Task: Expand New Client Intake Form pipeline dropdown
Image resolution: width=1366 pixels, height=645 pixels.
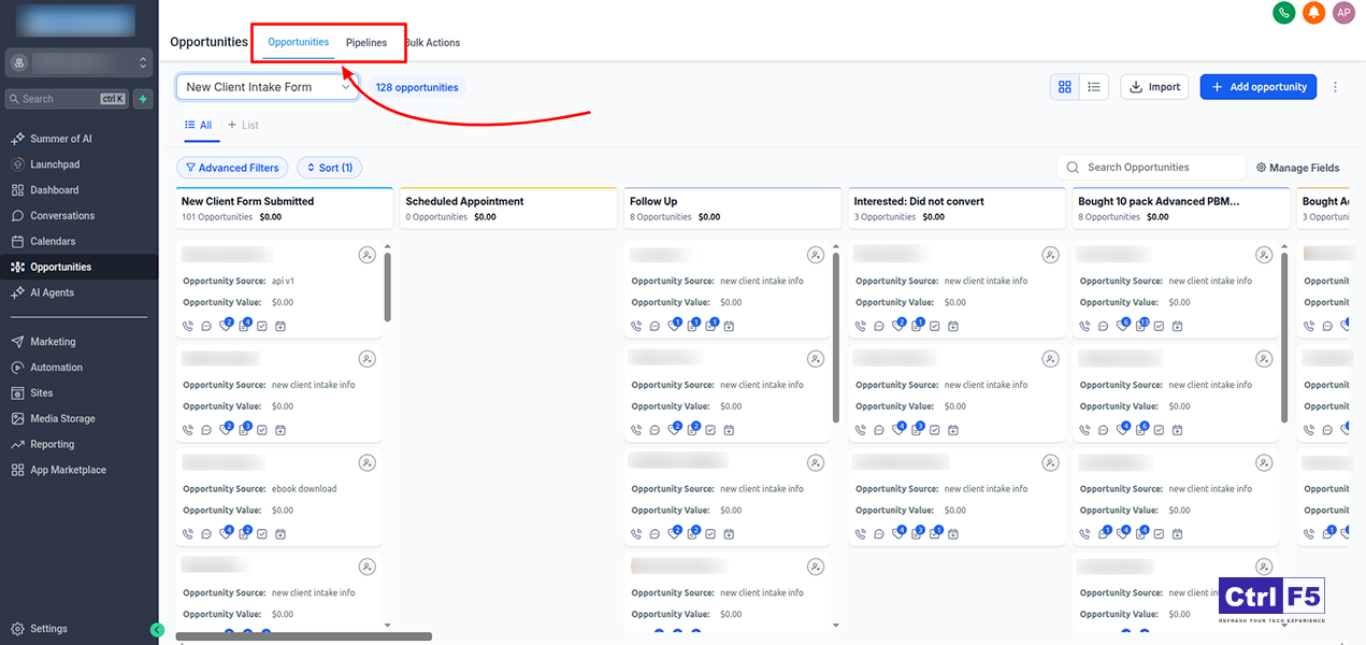Action: click(x=267, y=87)
